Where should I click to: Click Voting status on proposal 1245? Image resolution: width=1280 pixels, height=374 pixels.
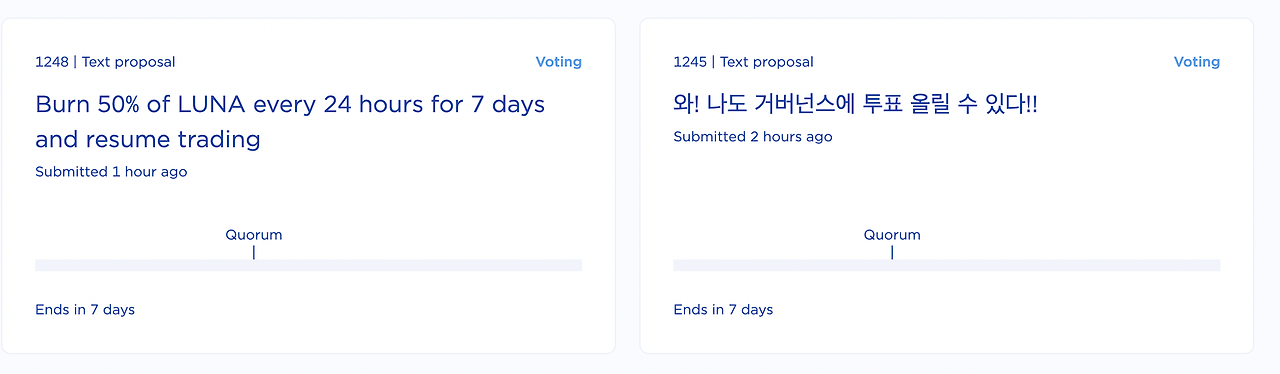(x=1196, y=62)
